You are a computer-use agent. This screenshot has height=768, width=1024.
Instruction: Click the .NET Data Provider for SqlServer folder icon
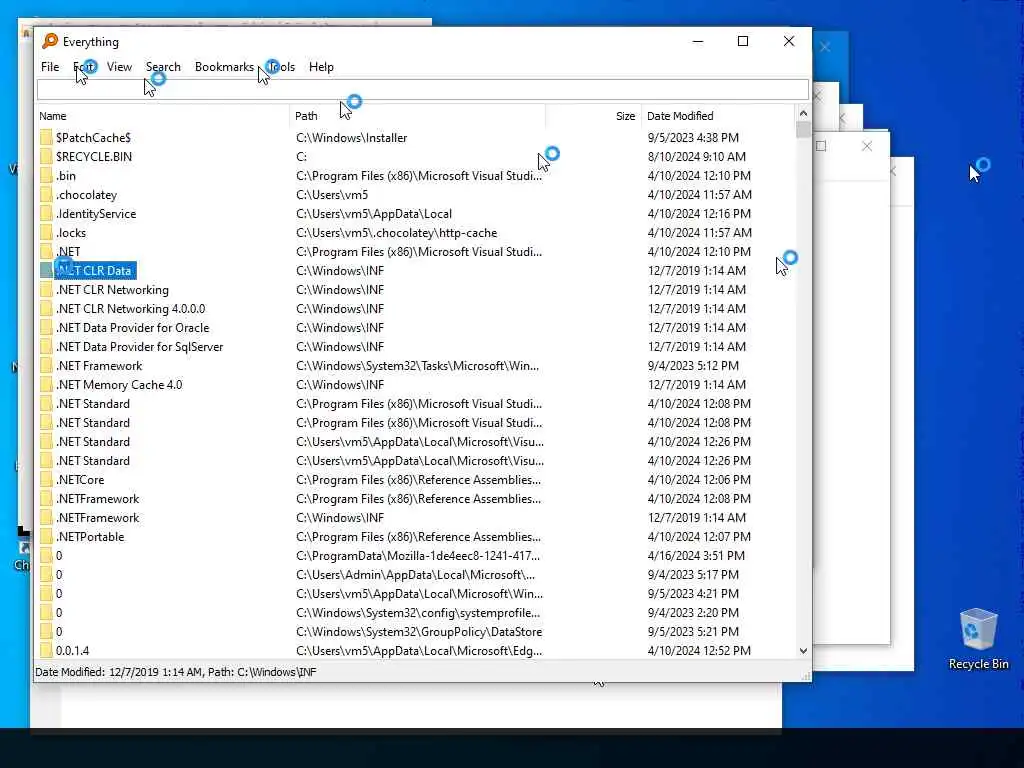point(46,347)
